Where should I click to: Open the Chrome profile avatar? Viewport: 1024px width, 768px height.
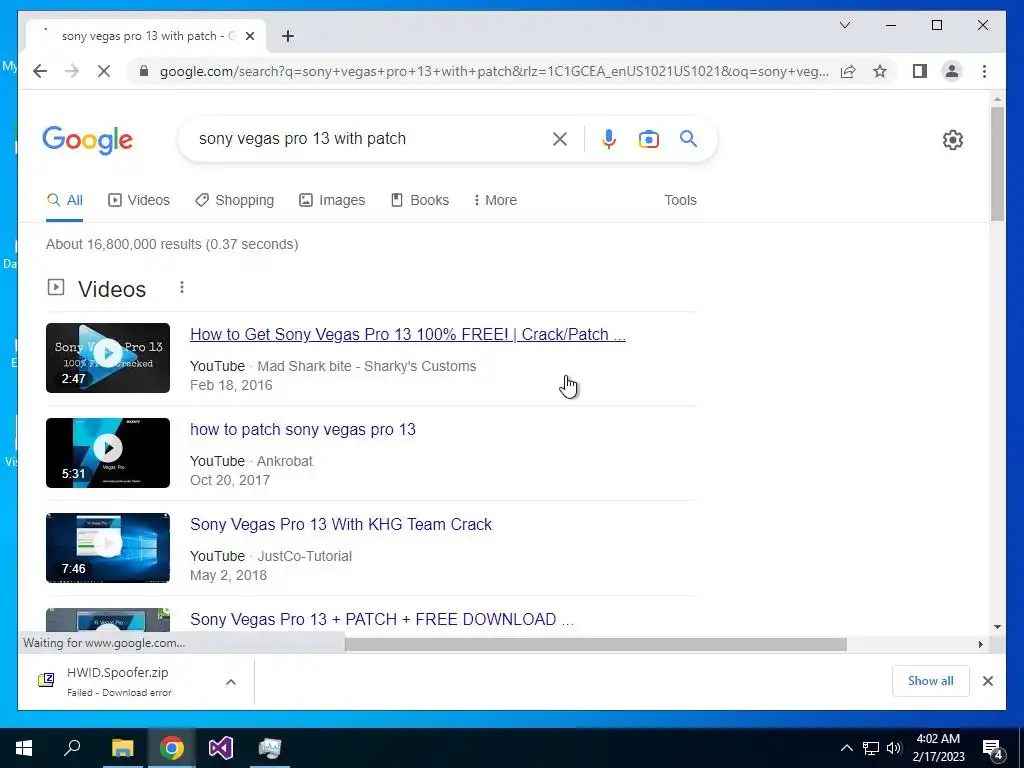pos(952,71)
